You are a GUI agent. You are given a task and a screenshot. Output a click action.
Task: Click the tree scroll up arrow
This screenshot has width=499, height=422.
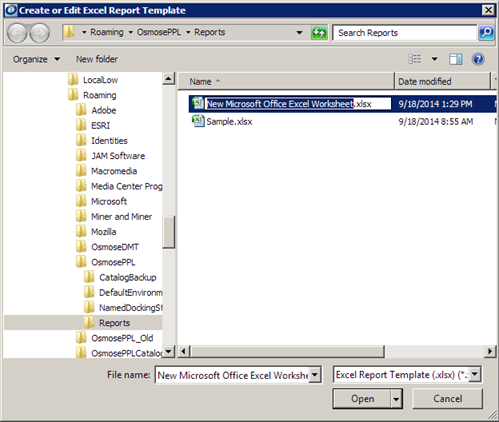(x=169, y=79)
